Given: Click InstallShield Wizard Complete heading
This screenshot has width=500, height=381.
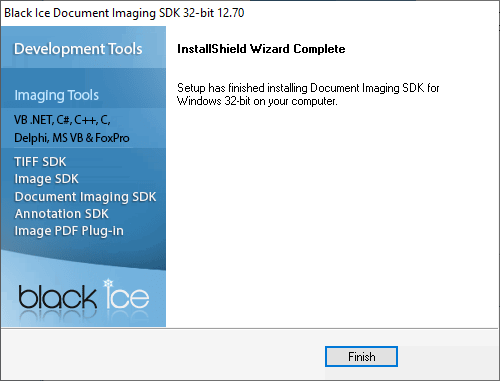Looking at the screenshot, I should (261, 49).
